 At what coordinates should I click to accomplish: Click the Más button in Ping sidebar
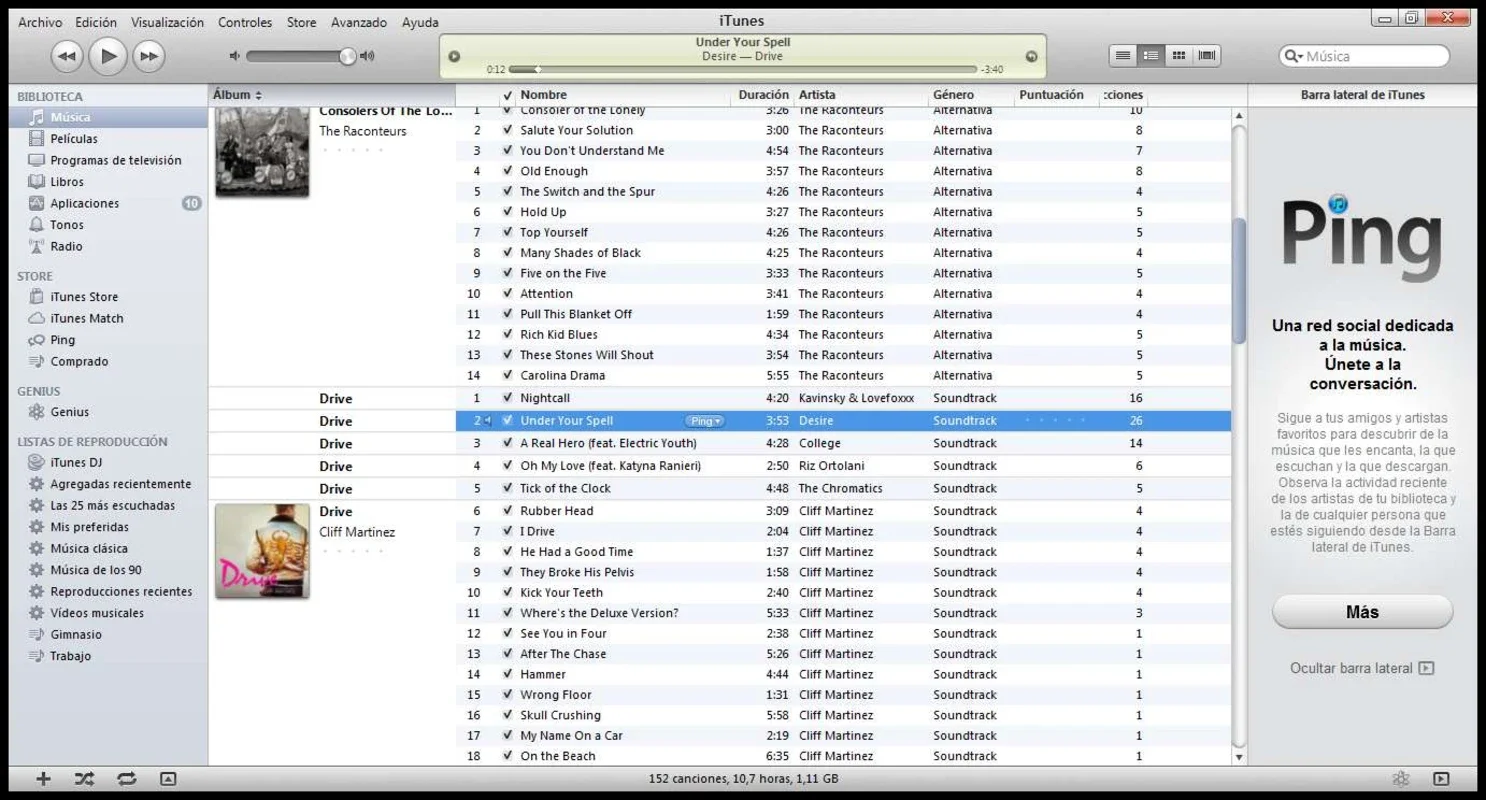tap(1362, 612)
